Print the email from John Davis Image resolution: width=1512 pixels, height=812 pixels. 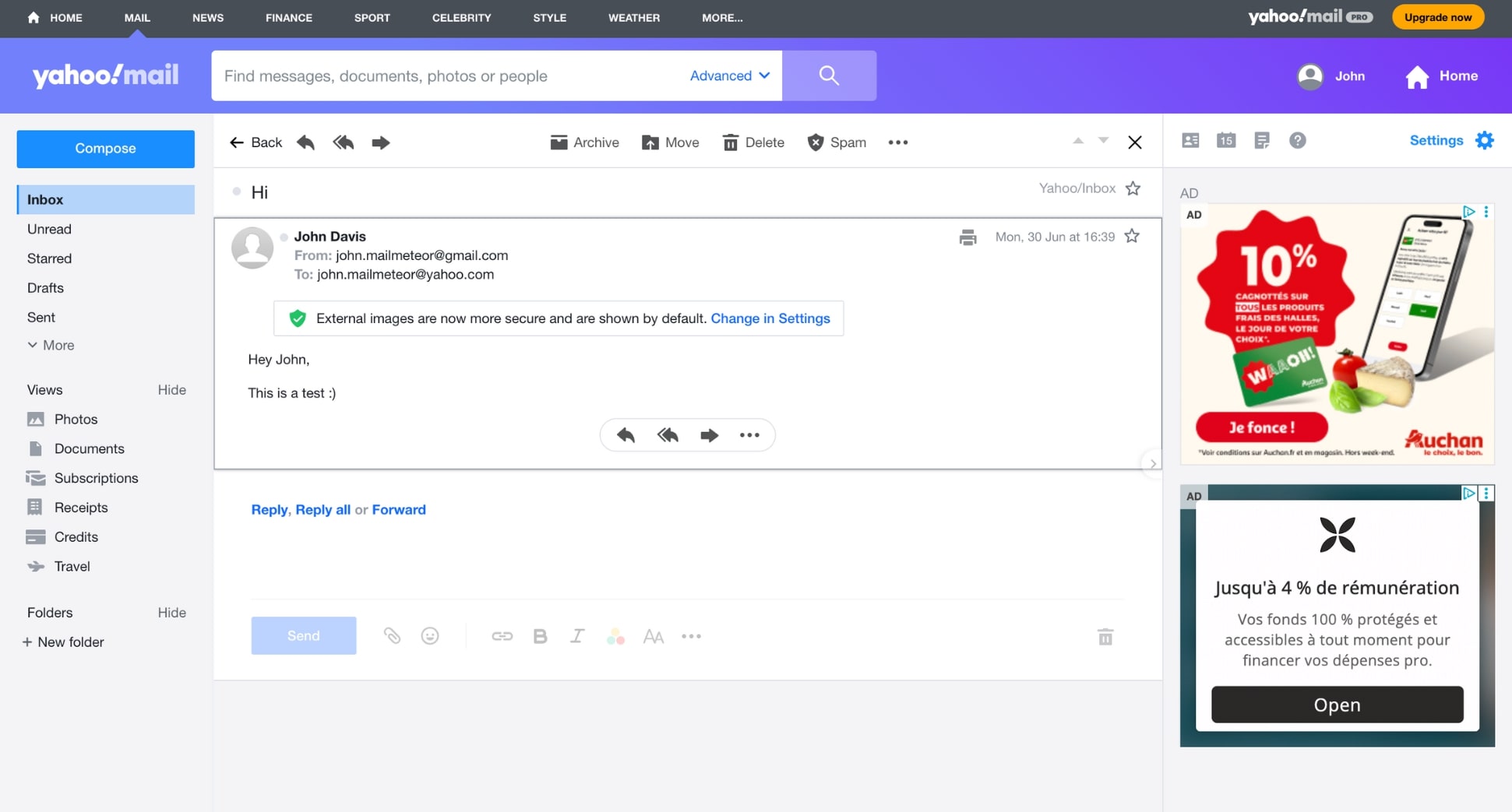tap(967, 237)
